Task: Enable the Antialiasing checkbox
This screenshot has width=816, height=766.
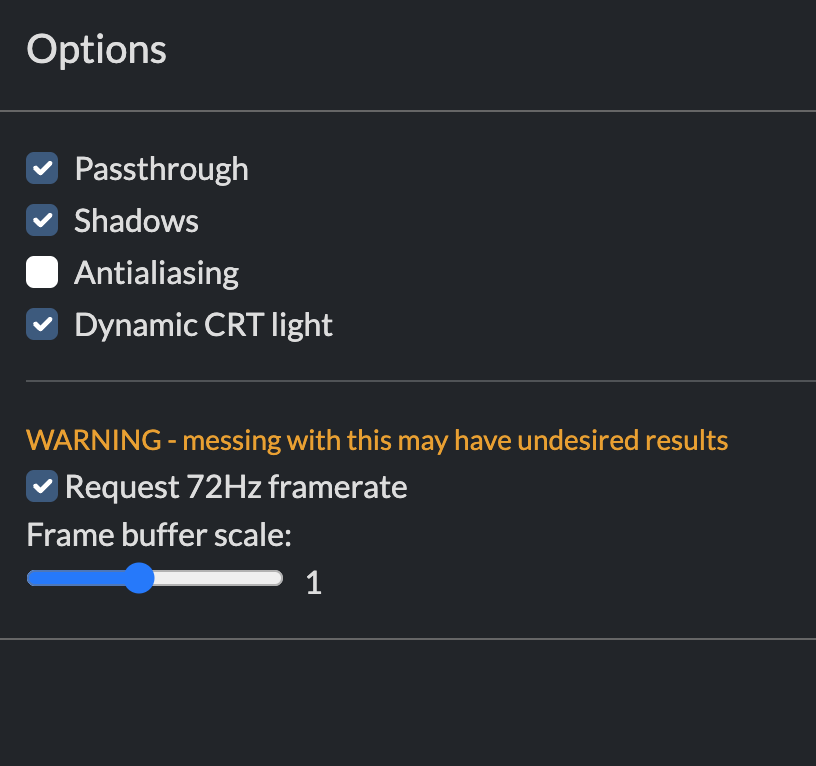Action: click(42, 273)
